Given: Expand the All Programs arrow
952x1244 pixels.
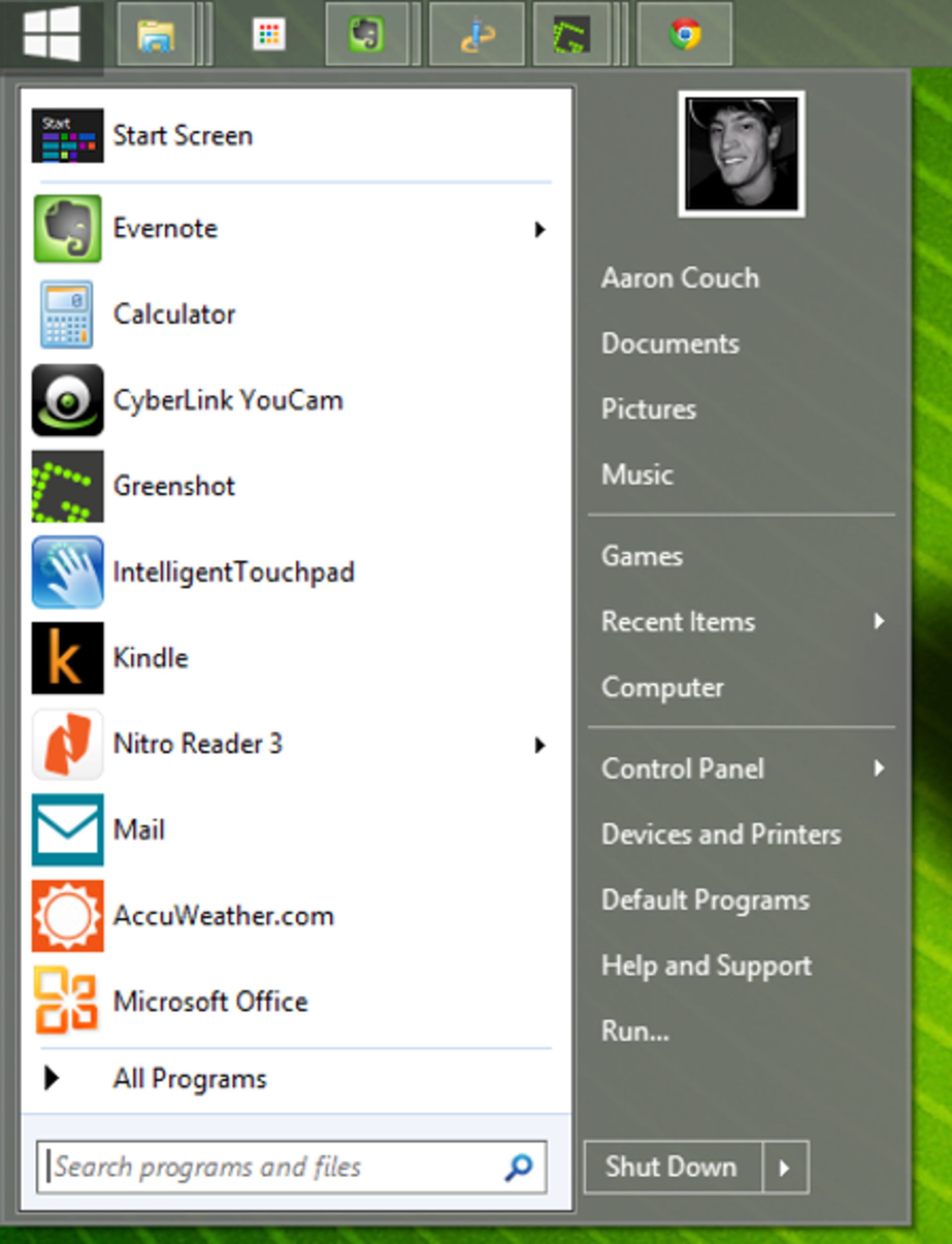Looking at the screenshot, I should (52, 1078).
